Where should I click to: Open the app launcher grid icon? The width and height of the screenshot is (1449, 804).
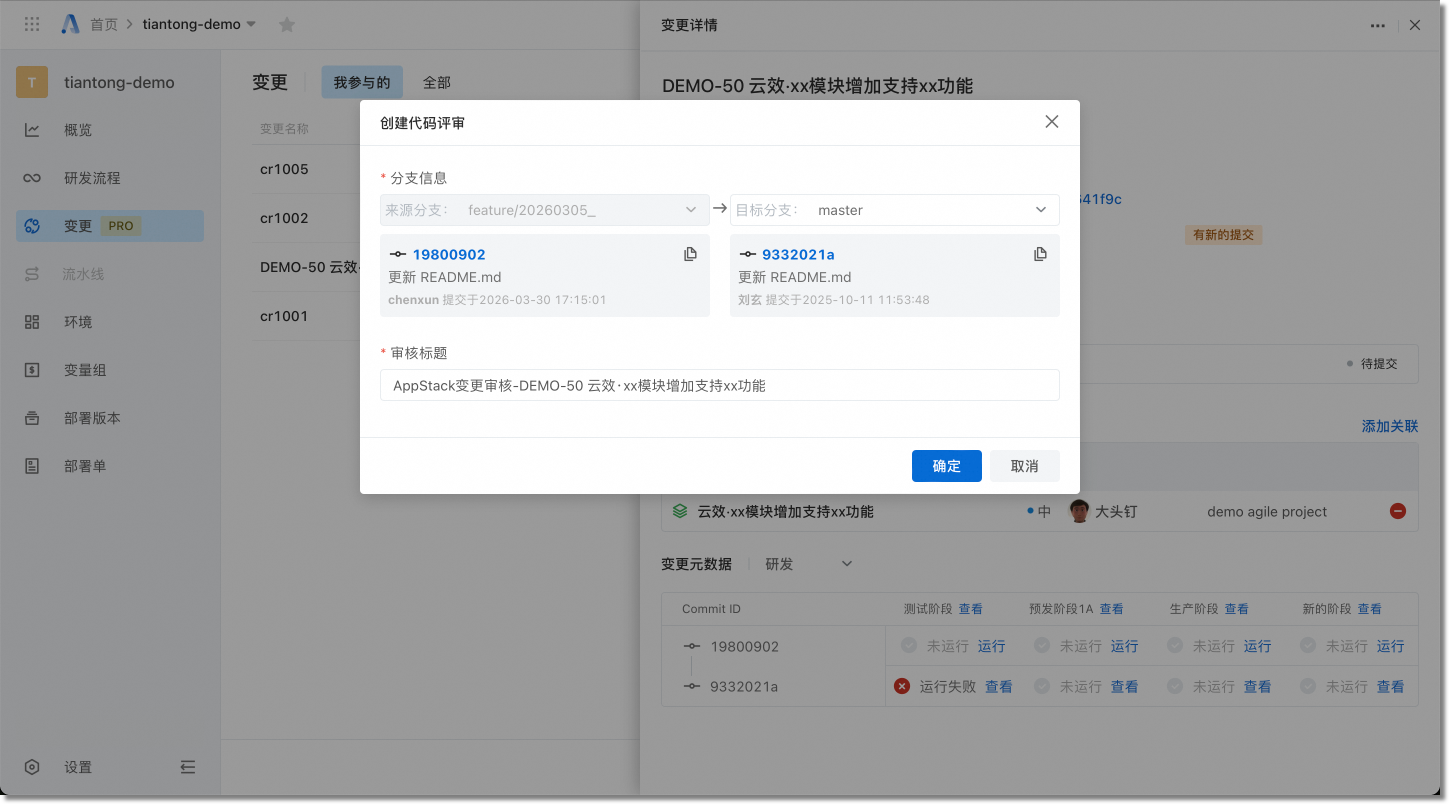(x=32, y=24)
